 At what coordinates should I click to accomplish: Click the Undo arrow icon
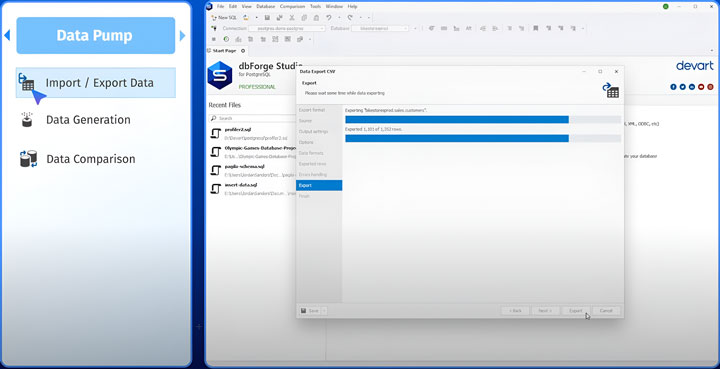coord(329,17)
